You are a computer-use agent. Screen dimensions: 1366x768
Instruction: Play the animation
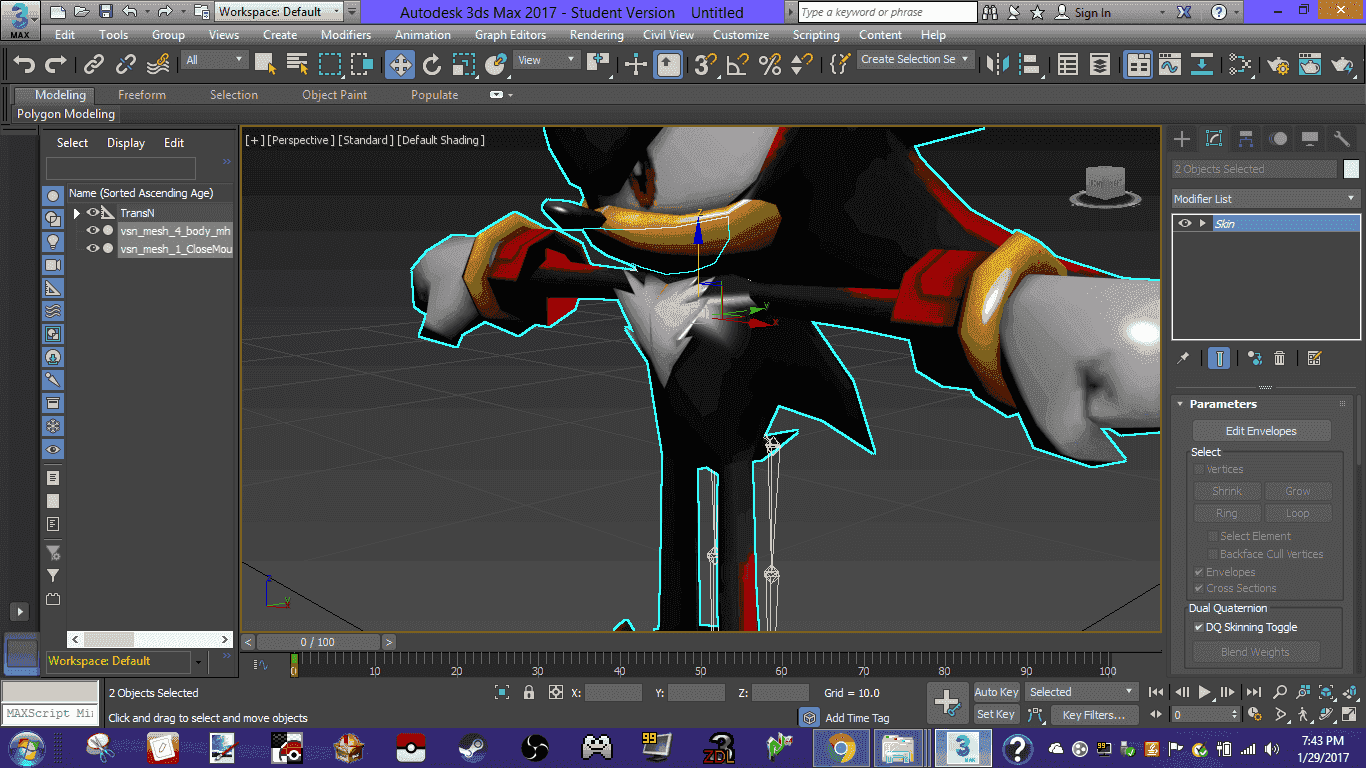click(1205, 692)
